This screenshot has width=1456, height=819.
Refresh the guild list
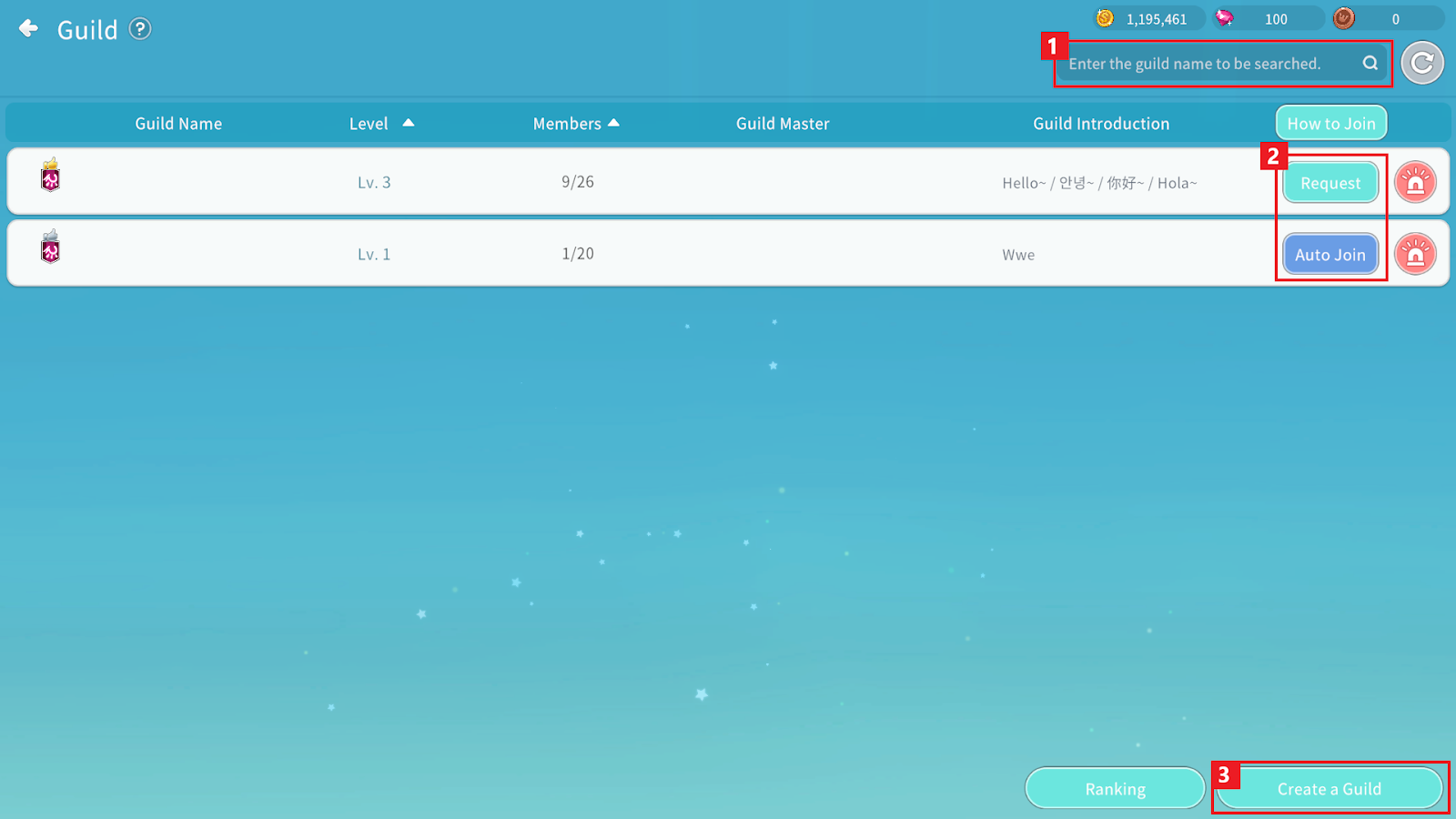(1421, 63)
